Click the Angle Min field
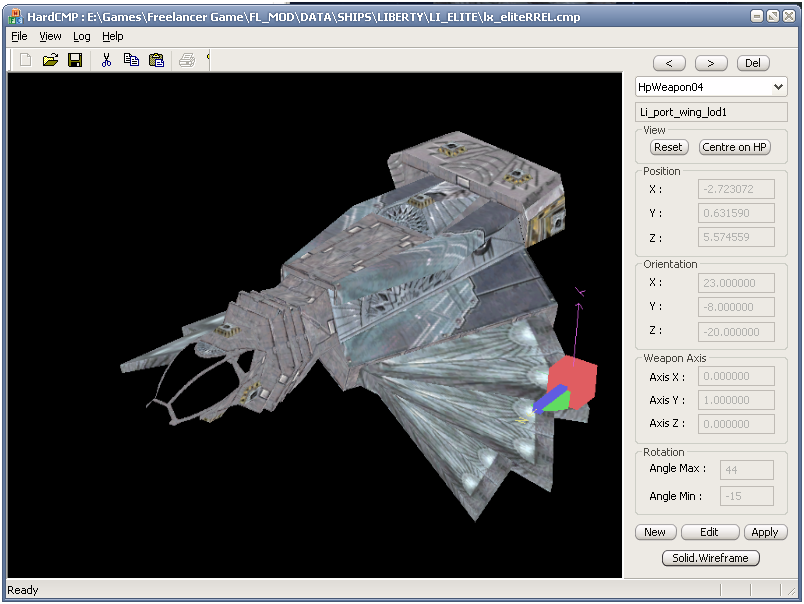804x604 pixels. [747, 496]
